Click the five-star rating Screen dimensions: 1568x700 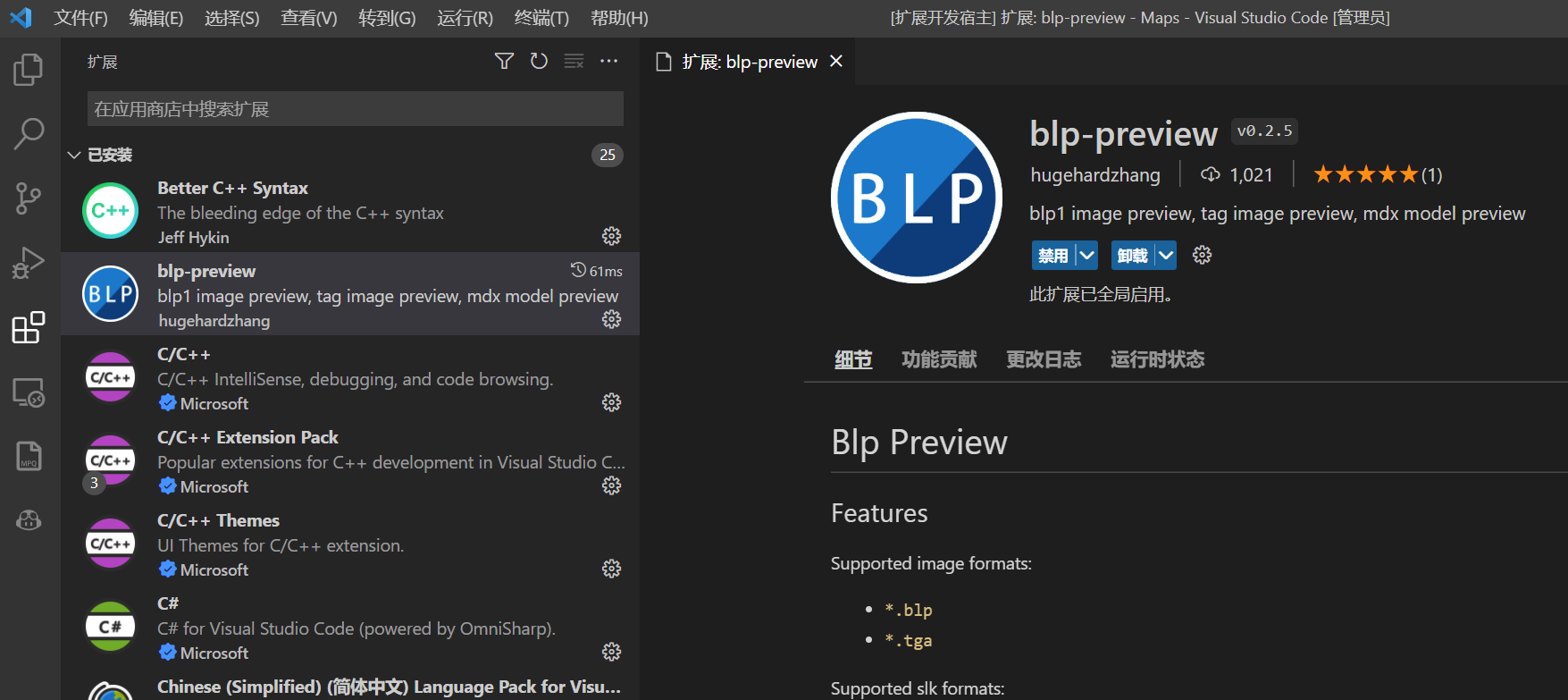pyautogui.click(x=1365, y=174)
